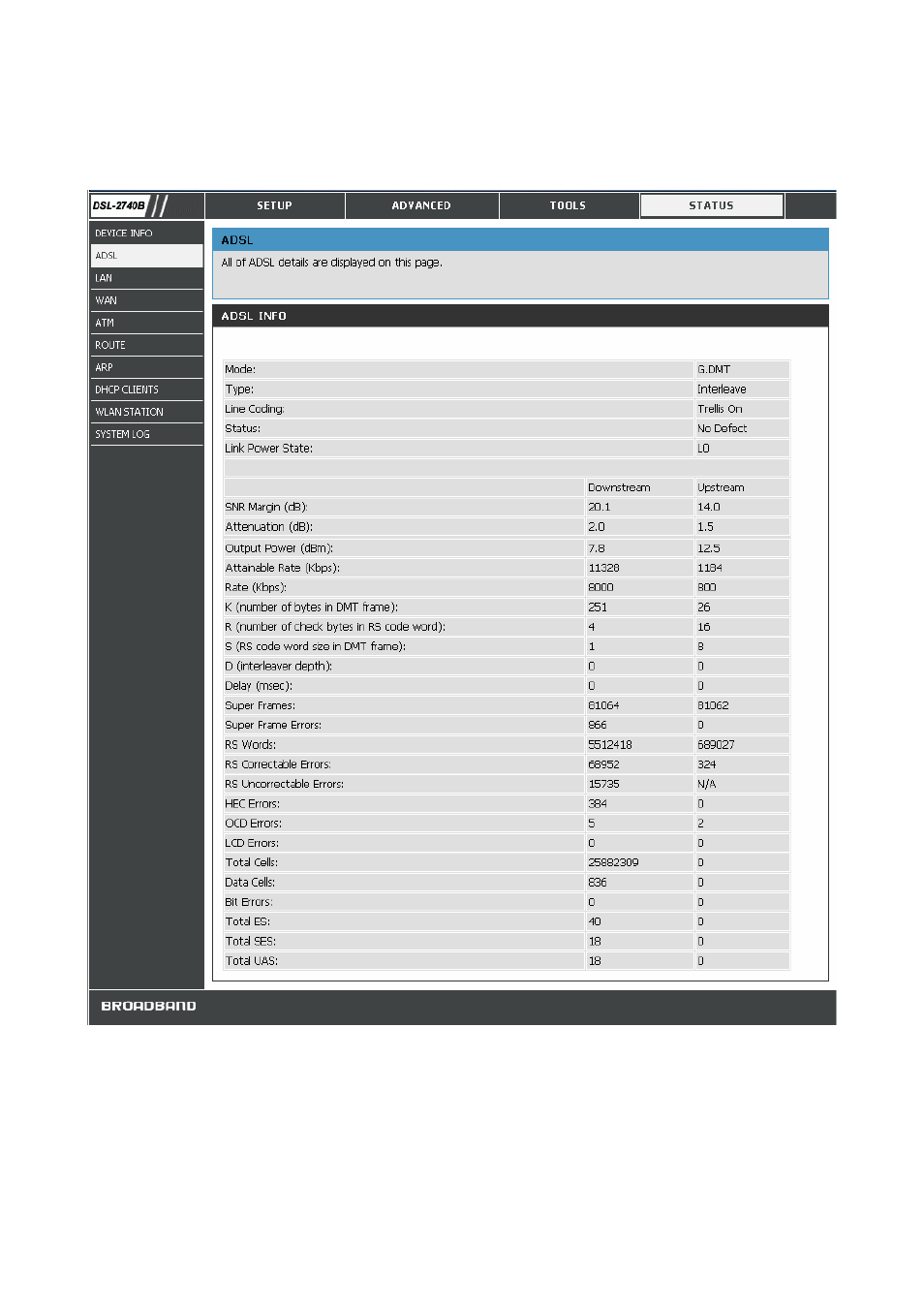This screenshot has width=924, height=1308.
Task: Select Link Power State value L0
Action: [703, 449]
